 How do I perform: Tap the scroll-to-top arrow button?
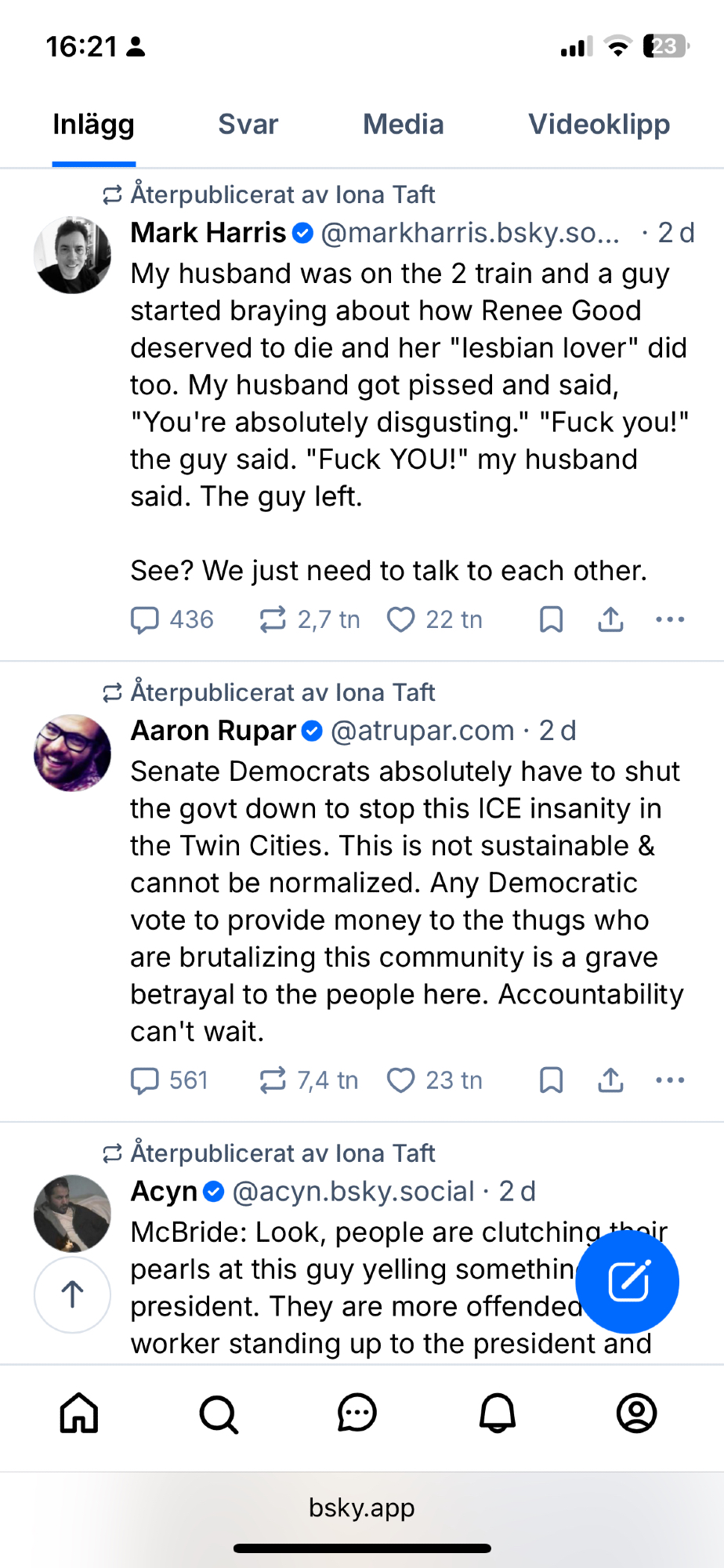[x=72, y=1294]
